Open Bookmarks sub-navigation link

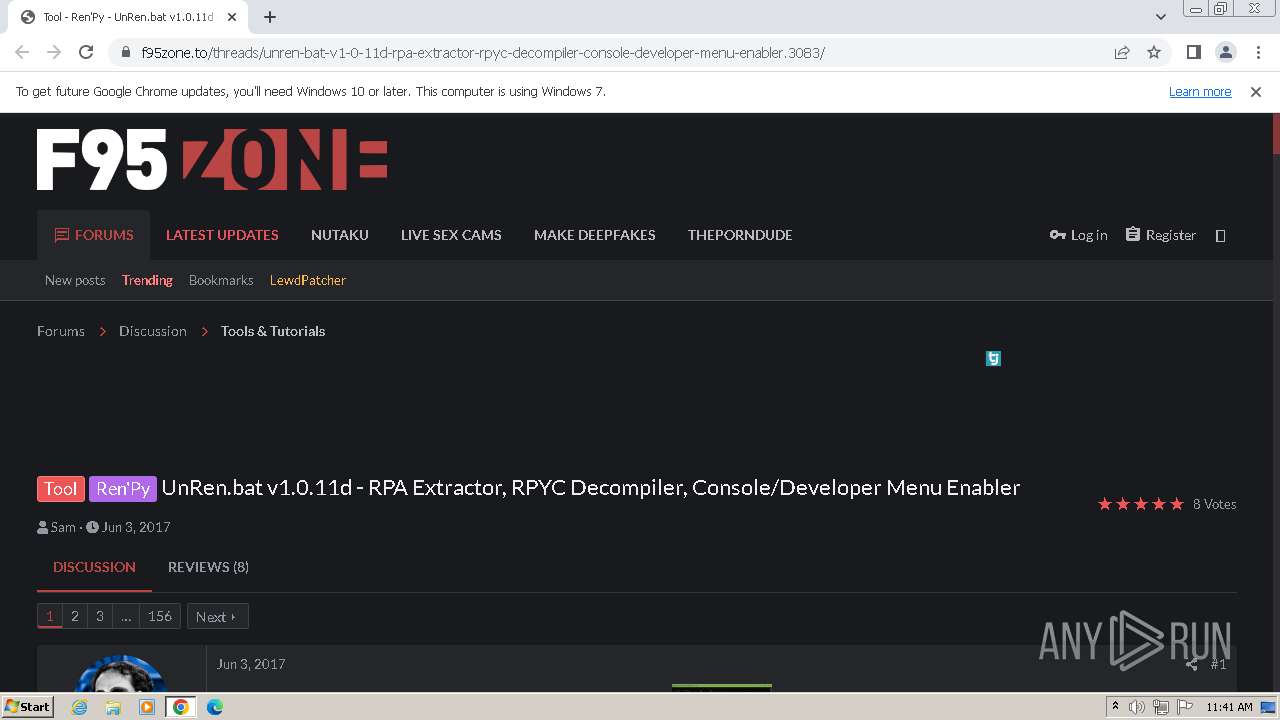tap(221, 280)
